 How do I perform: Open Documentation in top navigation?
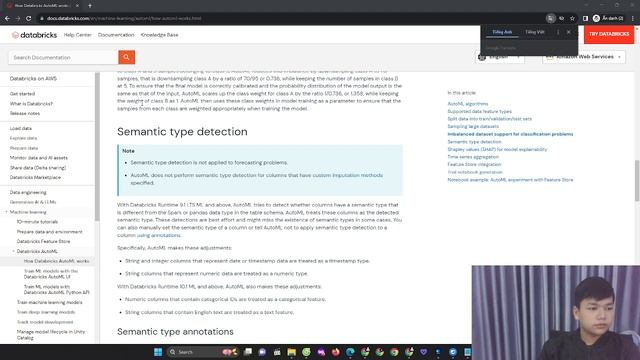pos(116,35)
